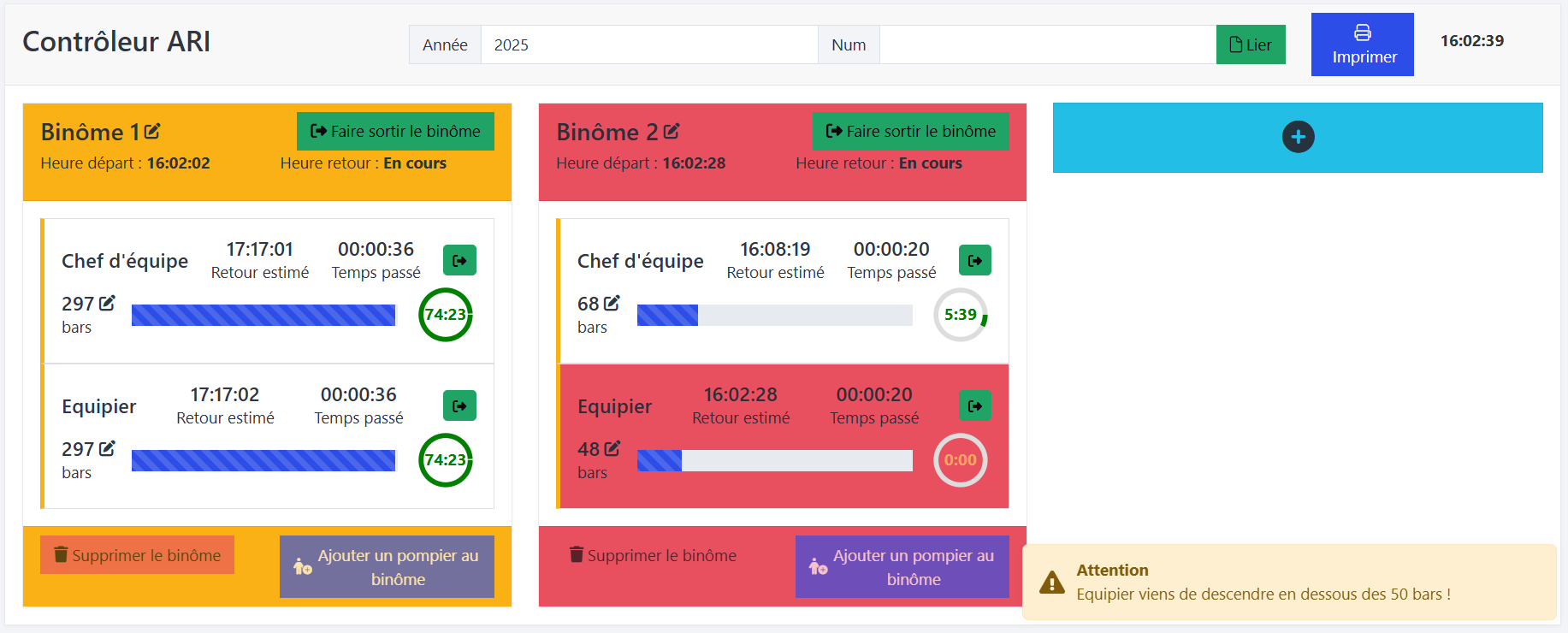The height and width of the screenshot is (633, 1568).
Task: Click Ajouter un pompier au binôme for Binôme 1
Action: pyautogui.click(x=387, y=567)
